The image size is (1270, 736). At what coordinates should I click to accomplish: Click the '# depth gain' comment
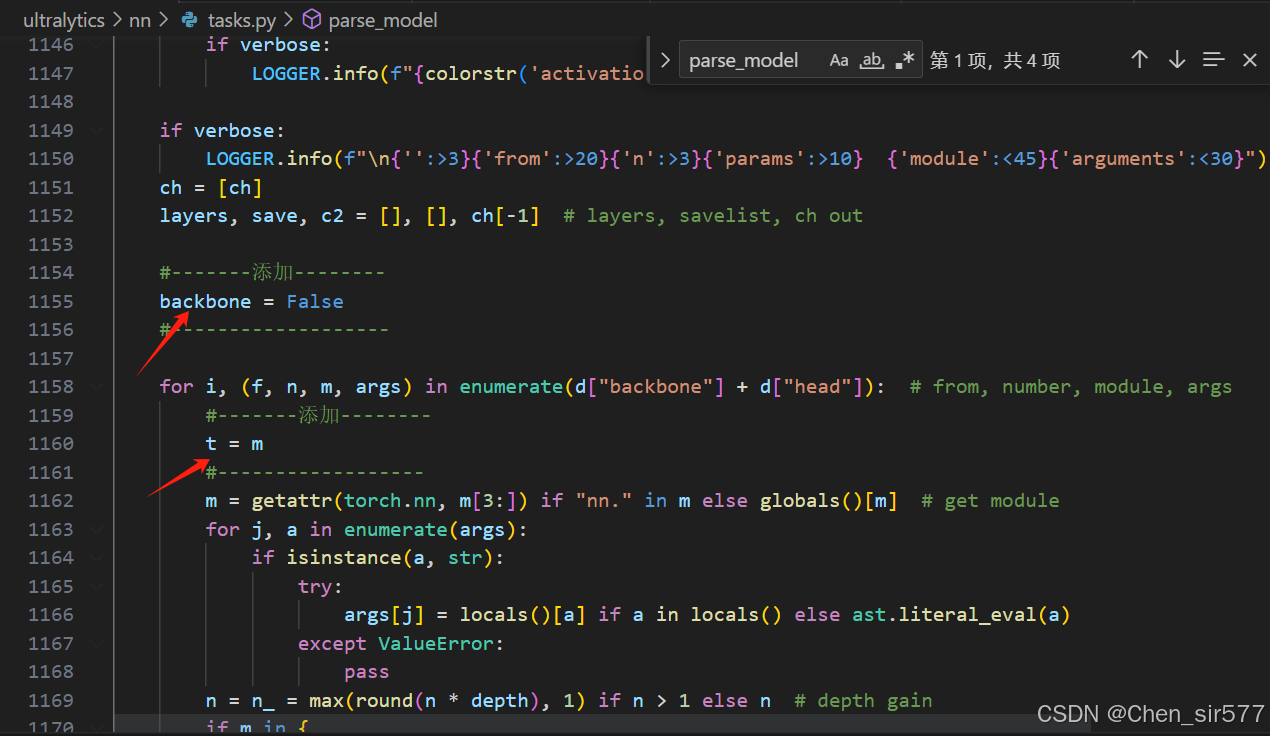point(863,700)
